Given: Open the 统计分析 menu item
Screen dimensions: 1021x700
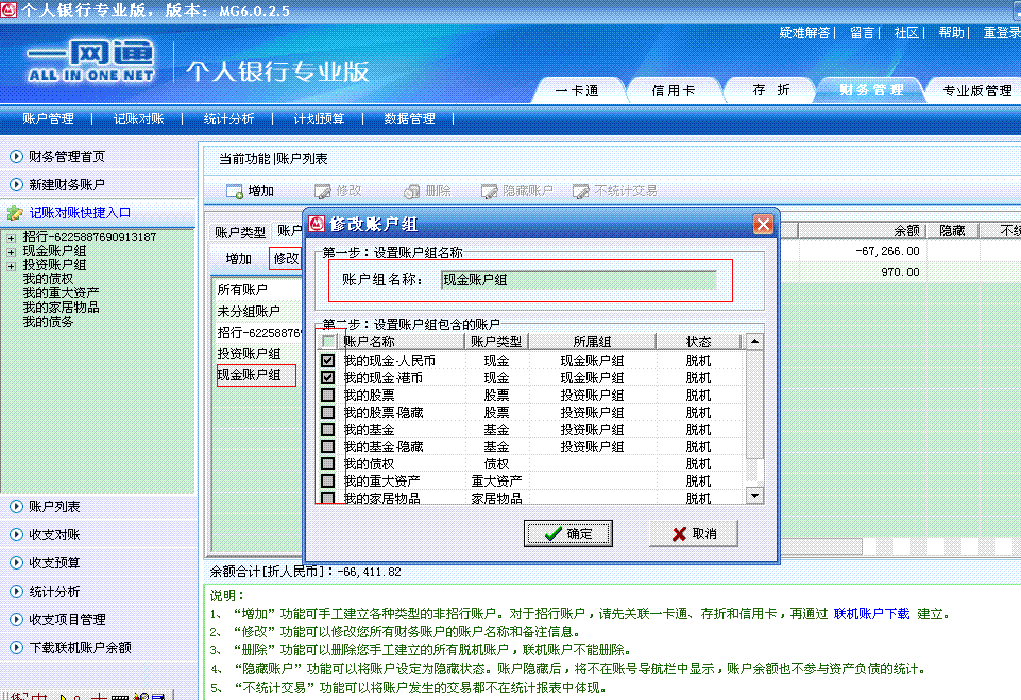Looking at the screenshot, I should coord(228,119).
